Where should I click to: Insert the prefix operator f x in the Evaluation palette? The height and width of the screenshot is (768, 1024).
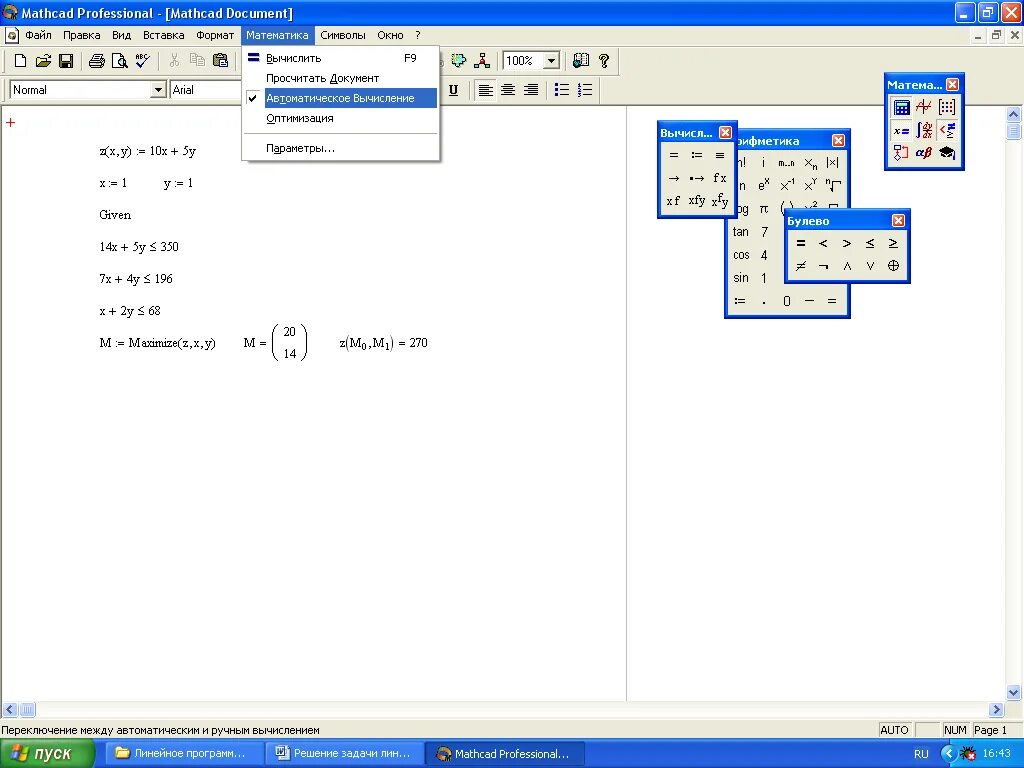coord(720,178)
